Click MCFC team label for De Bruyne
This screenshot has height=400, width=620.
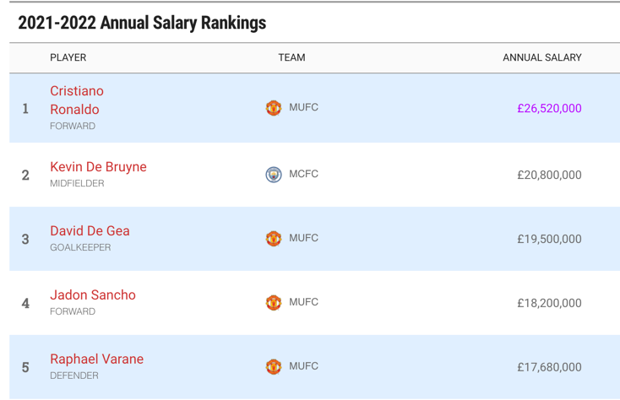pos(304,175)
